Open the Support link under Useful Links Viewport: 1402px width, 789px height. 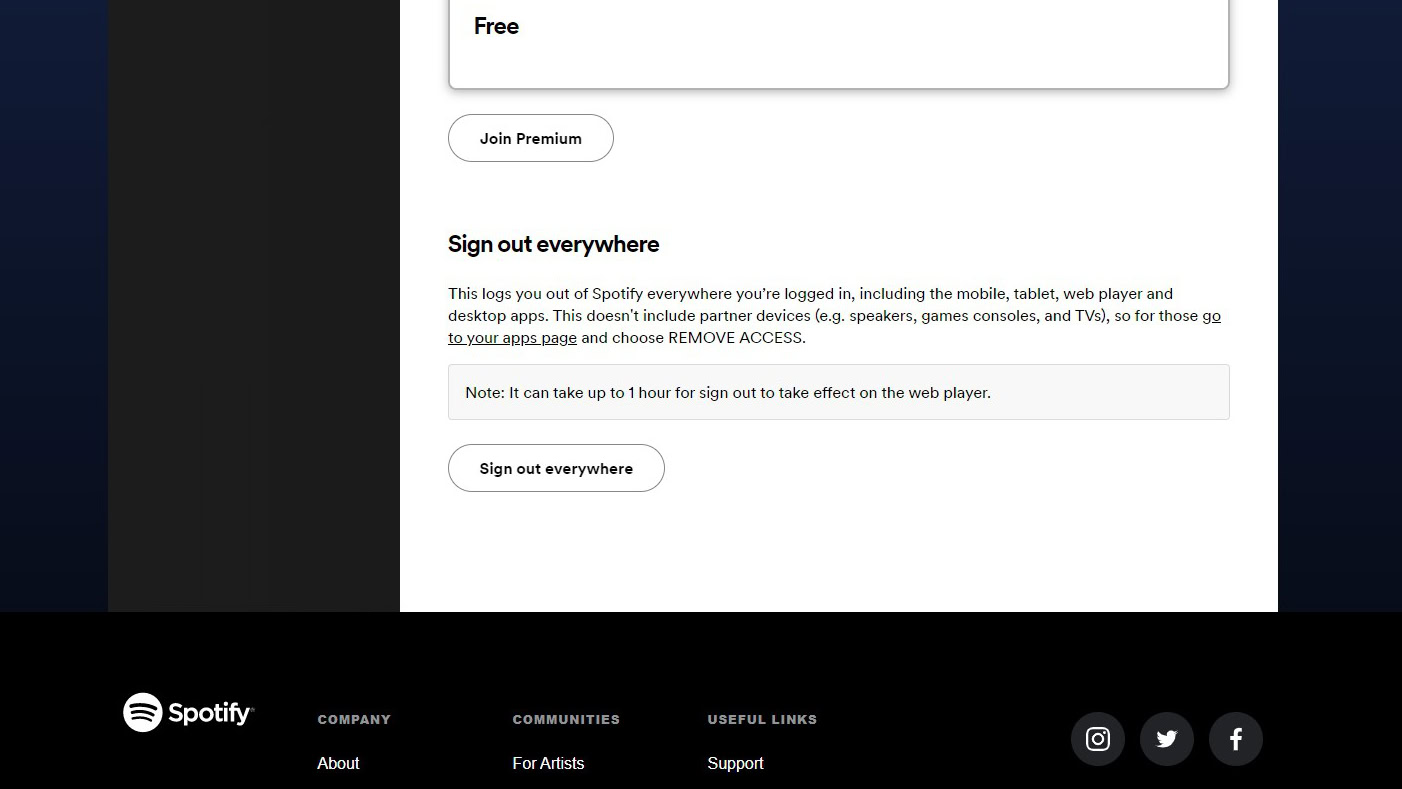(735, 763)
